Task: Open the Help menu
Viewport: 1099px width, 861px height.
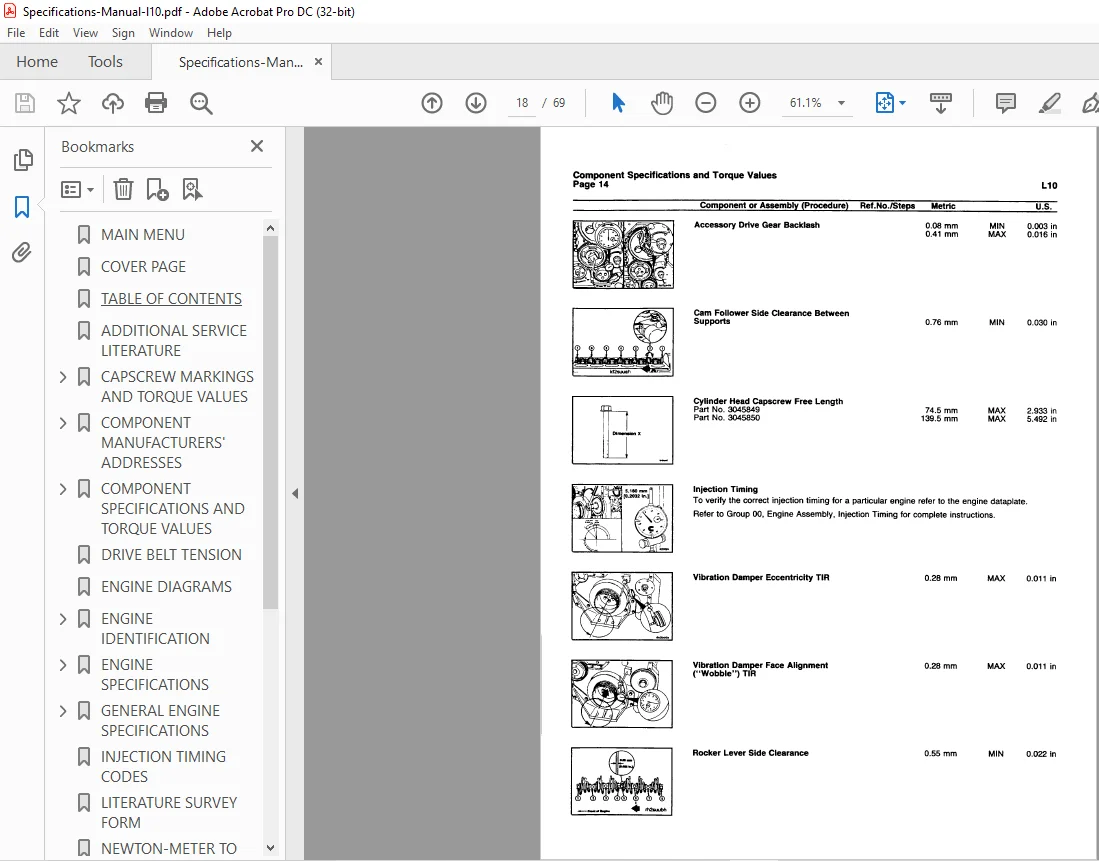Action: [219, 33]
